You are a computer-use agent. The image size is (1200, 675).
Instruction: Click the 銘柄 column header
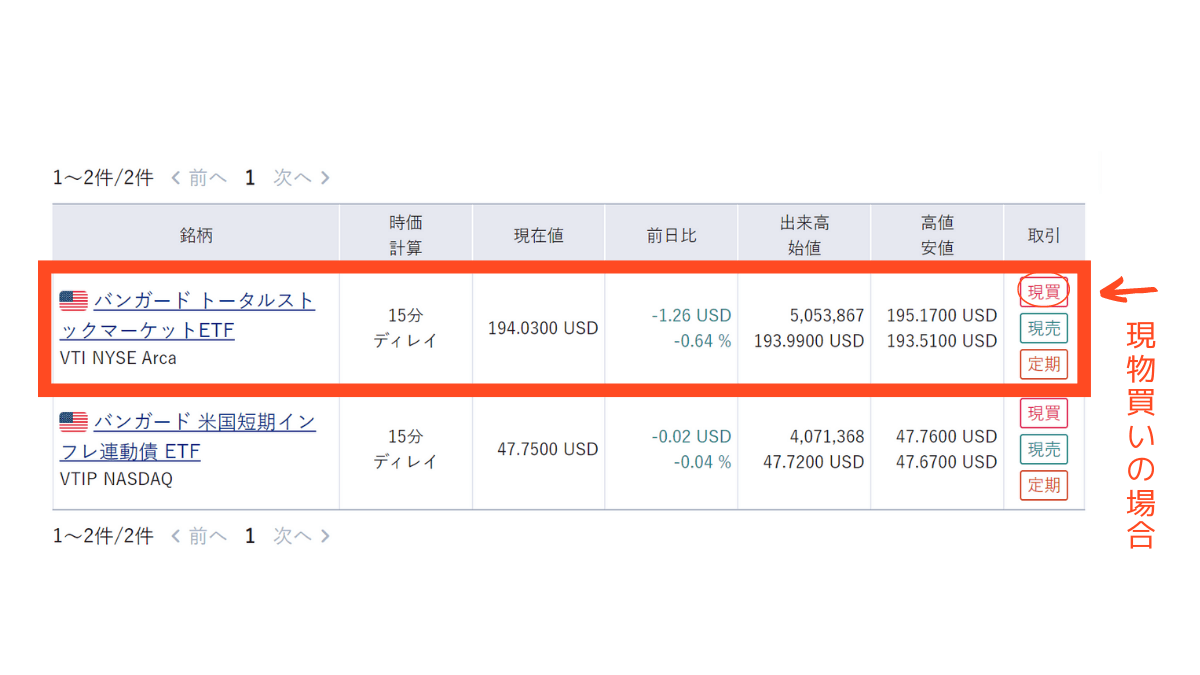pos(196,235)
